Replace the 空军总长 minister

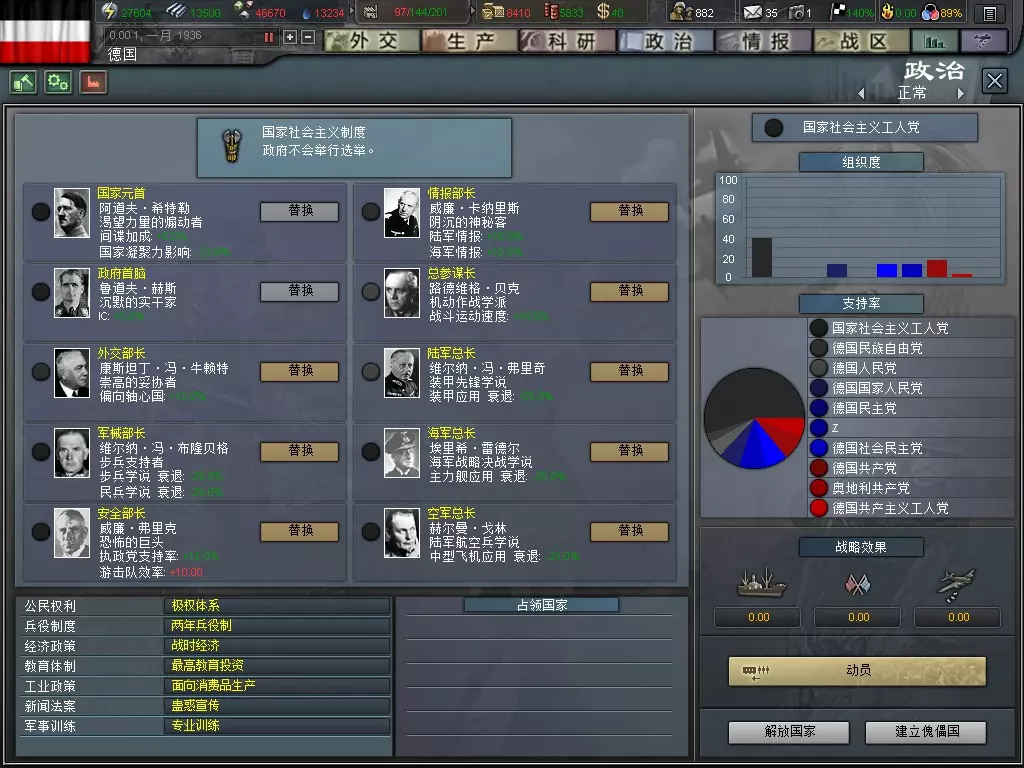[630, 532]
